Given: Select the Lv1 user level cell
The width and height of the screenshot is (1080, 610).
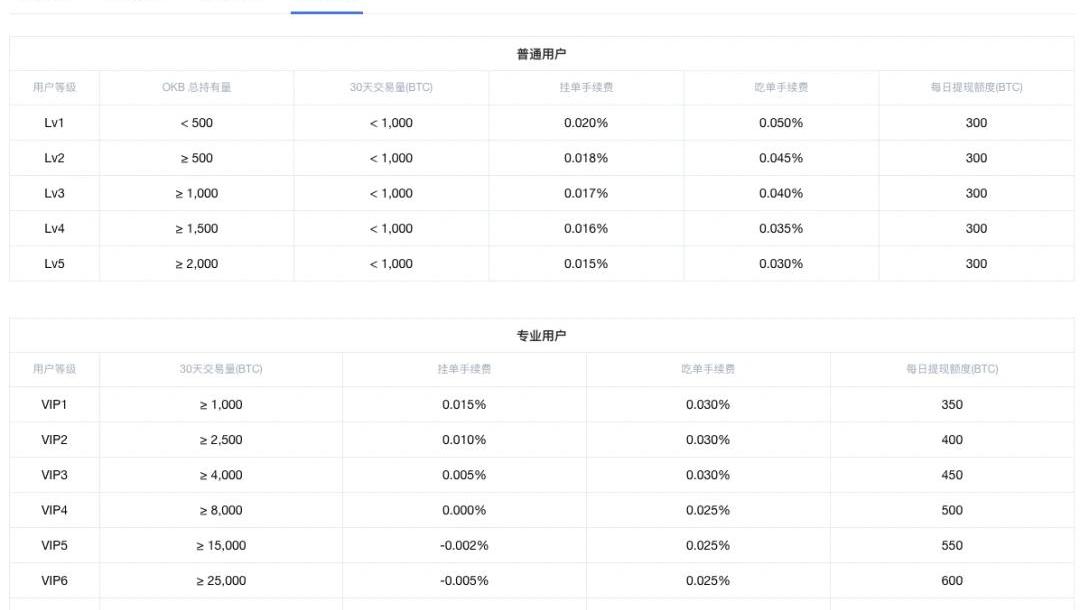Looking at the screenshot, I should [54, 123].
